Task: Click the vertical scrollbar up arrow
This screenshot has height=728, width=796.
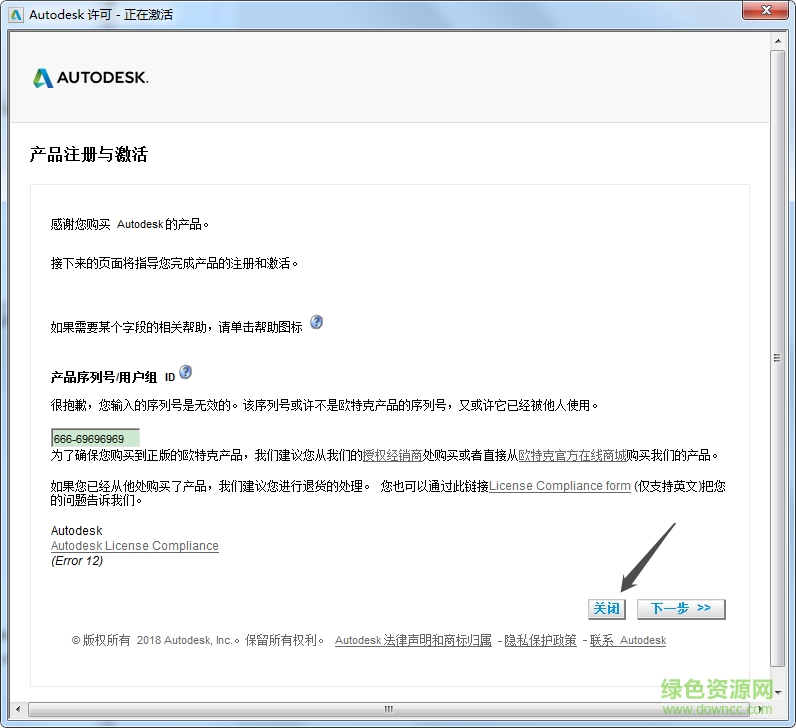Action: [777, 39]
